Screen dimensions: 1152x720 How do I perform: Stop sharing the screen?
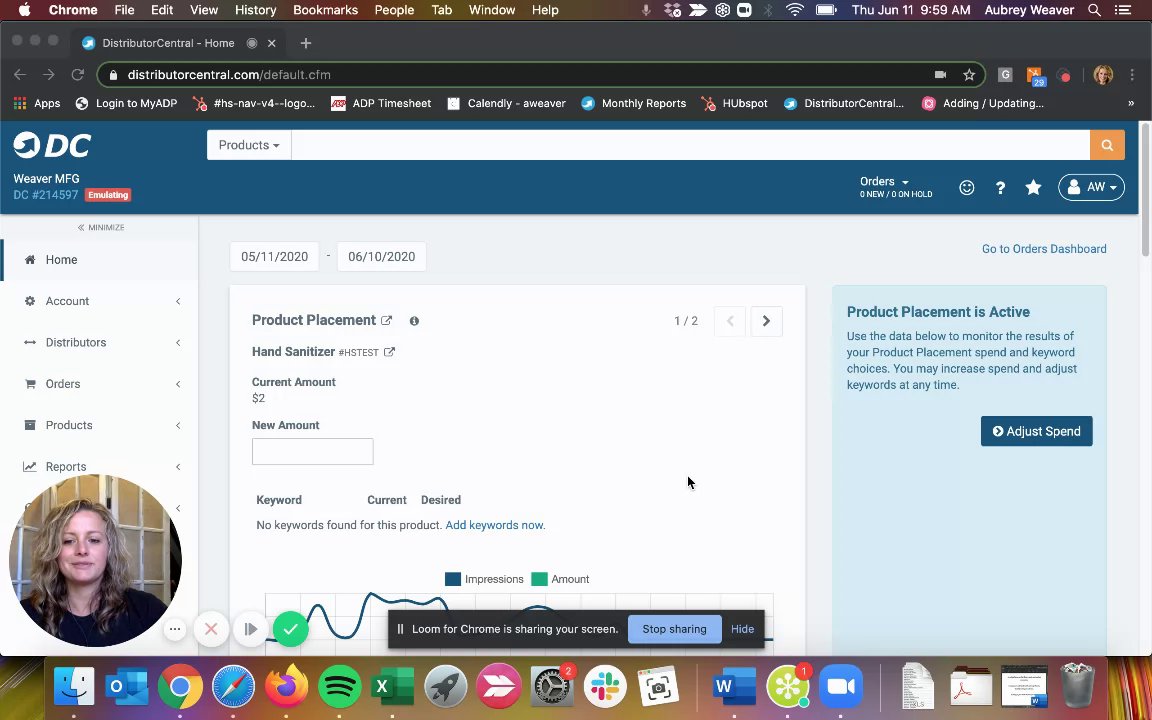[674, 629]
